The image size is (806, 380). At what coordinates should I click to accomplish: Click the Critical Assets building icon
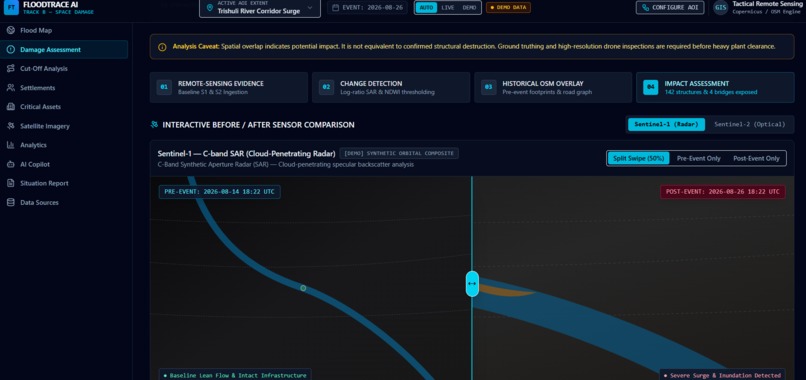[x=10, y=106]
